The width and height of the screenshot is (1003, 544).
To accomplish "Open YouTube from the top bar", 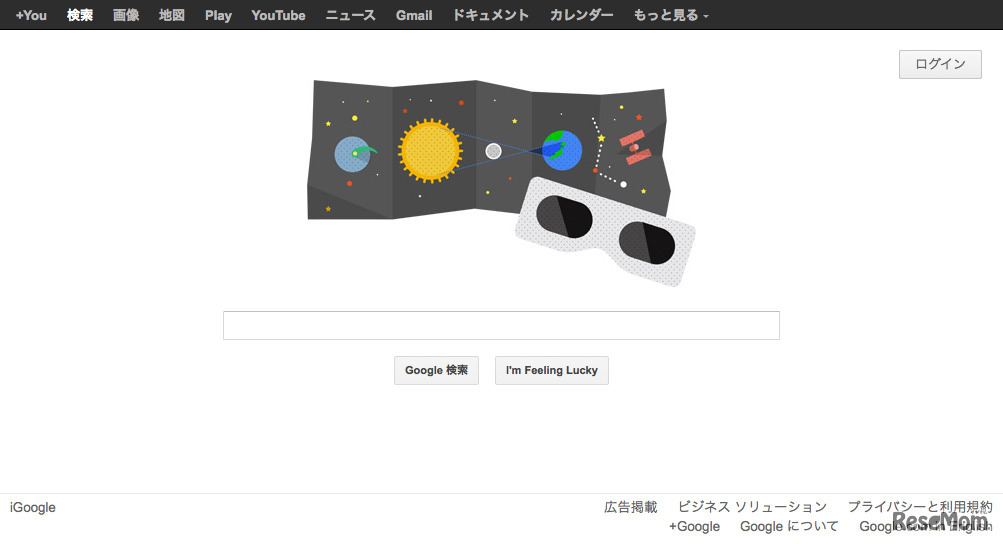I will click(278, 15).
